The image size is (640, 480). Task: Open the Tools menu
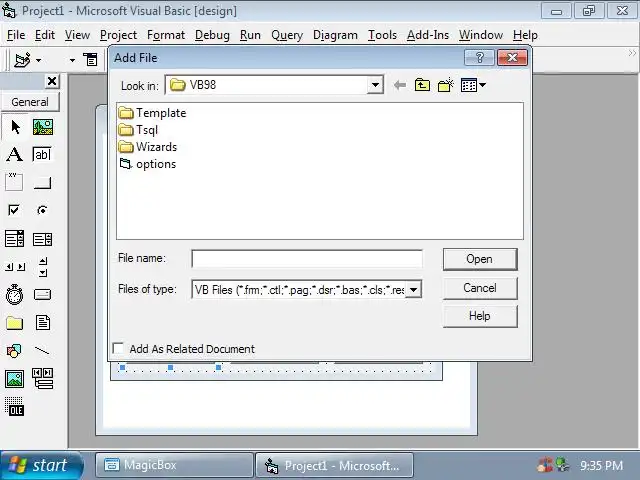click(382, 35)
